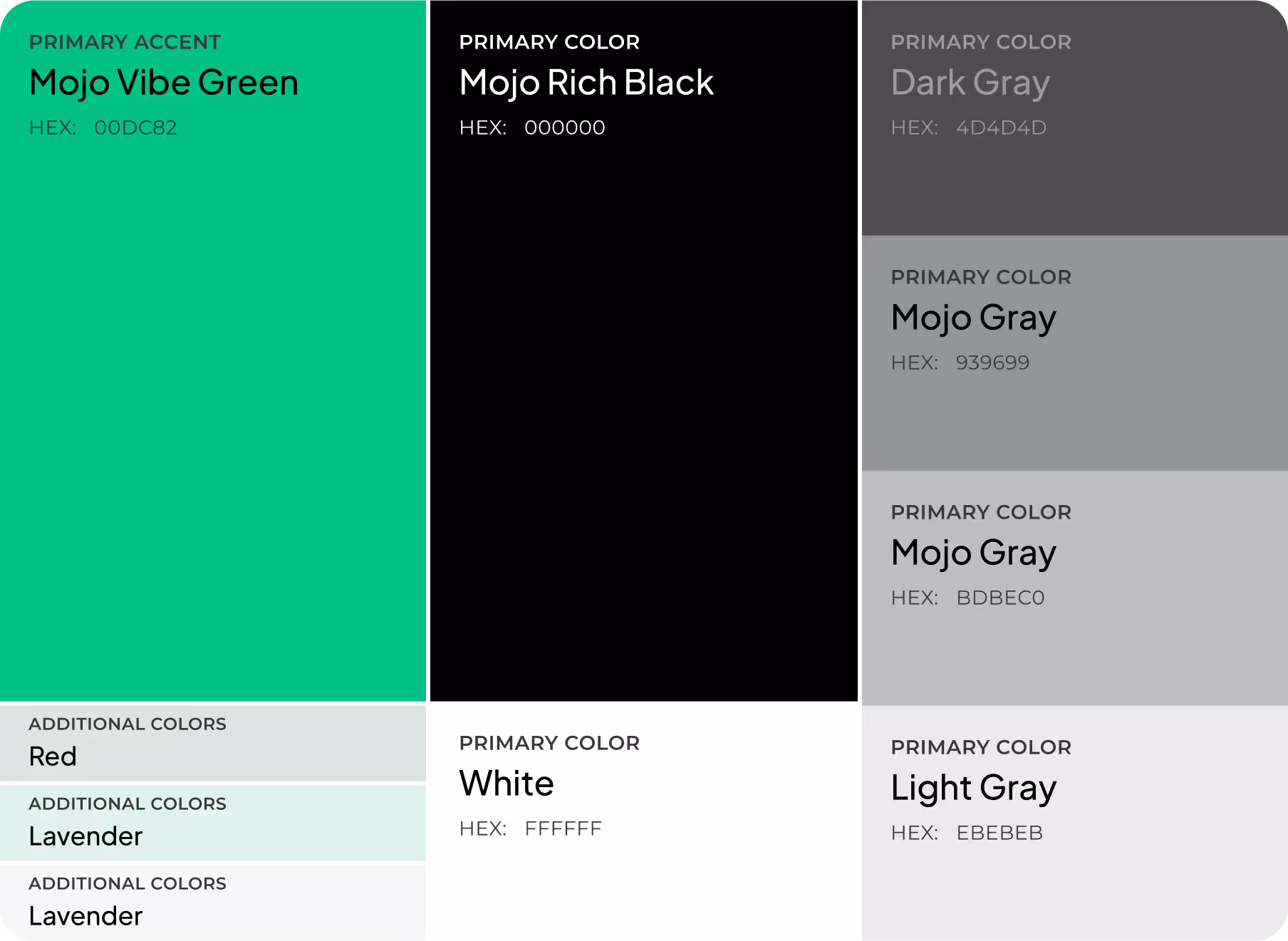The height and width of the screenshot is (941, 1288).
Task: Click hex value 4D4D4D
Action: click(x=1001, y=128)
